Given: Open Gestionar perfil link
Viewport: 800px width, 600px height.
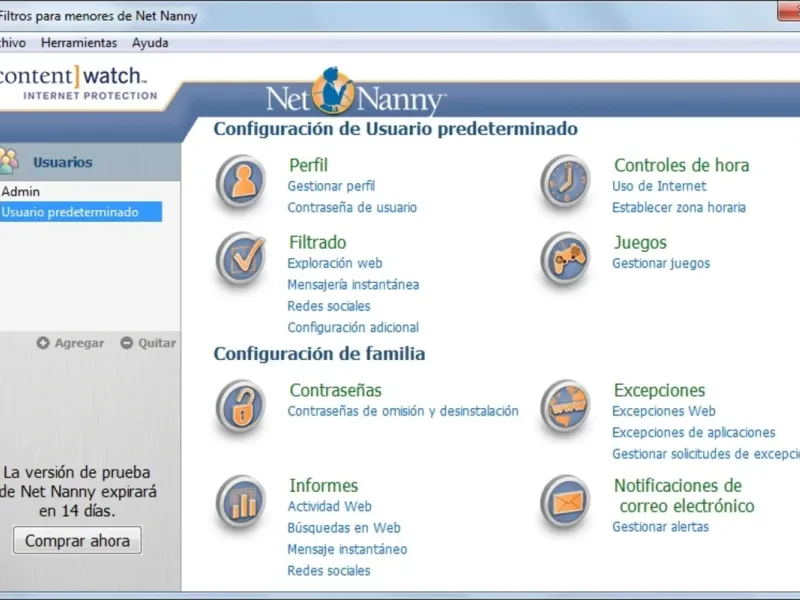Looking at the screenshot, I should point(331,186).
